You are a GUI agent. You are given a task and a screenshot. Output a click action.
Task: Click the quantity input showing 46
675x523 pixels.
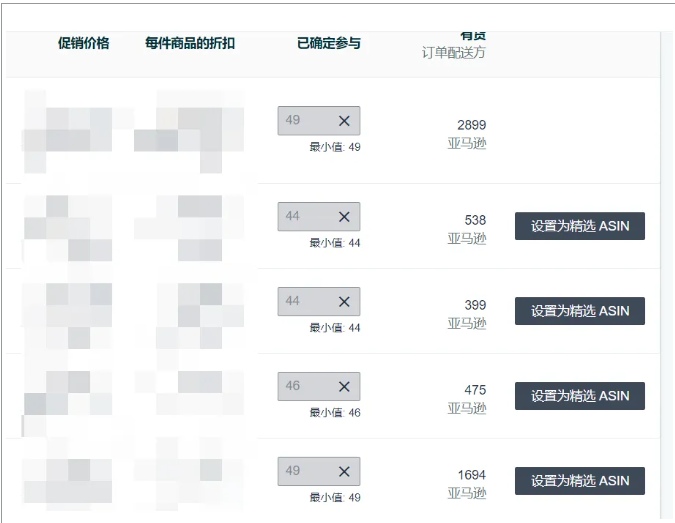click(x=308, y=387)
